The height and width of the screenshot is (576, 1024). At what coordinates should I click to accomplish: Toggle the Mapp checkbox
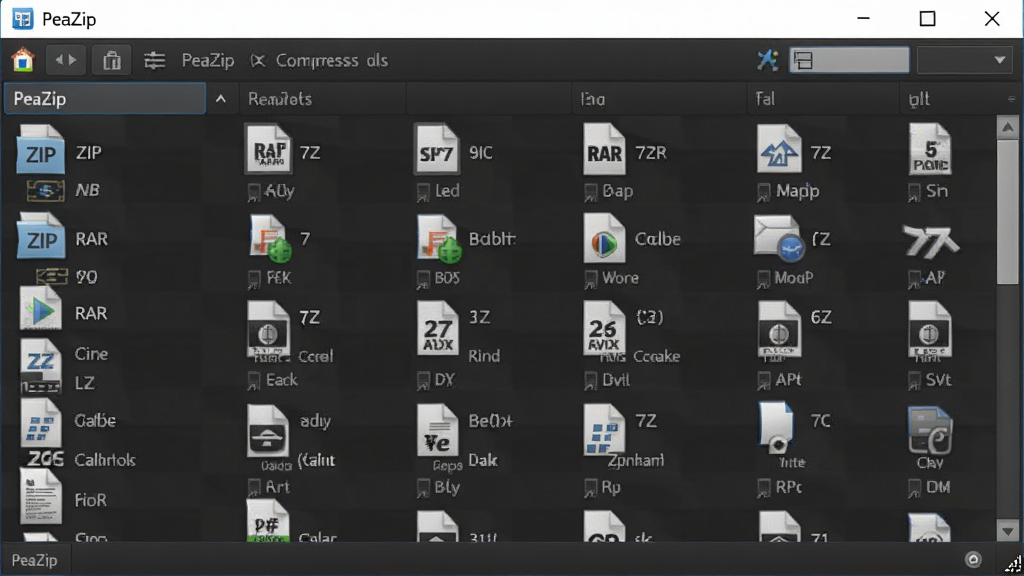coord(763,192)
